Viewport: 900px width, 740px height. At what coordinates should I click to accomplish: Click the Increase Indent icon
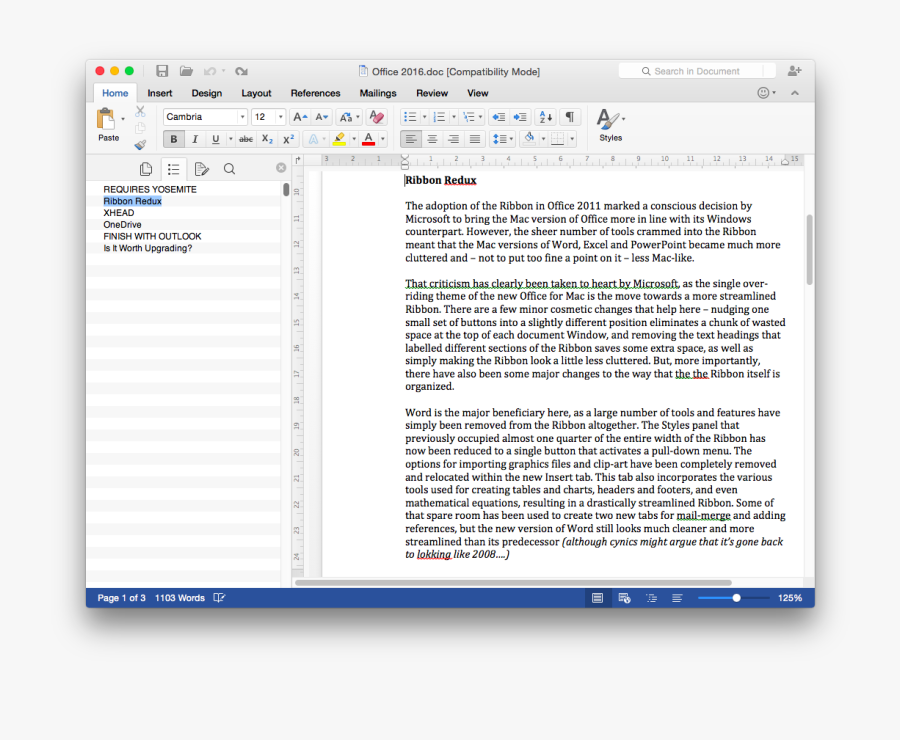(x=519, y=117)
